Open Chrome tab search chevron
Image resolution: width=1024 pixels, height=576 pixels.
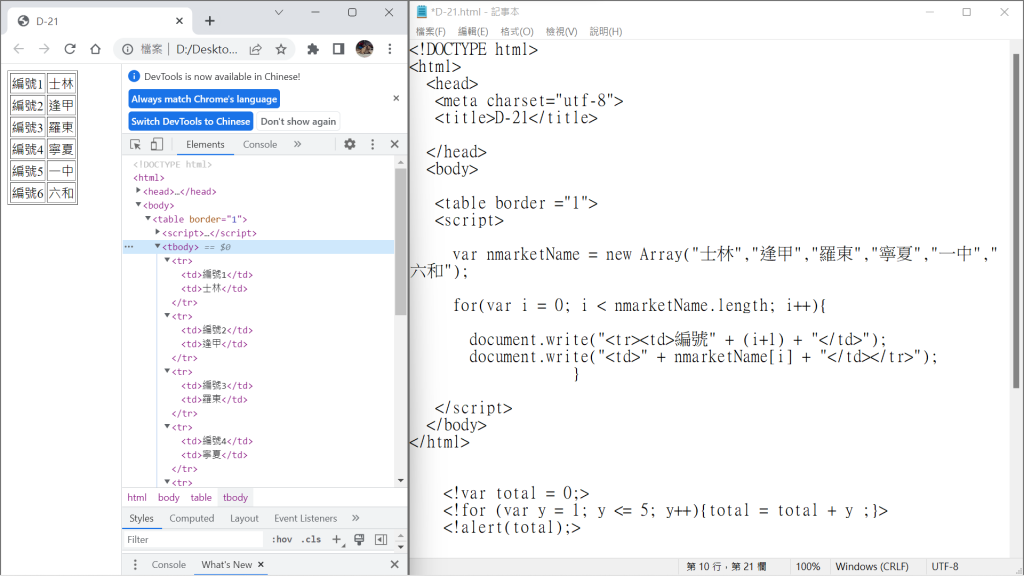[x=279, y=12]
